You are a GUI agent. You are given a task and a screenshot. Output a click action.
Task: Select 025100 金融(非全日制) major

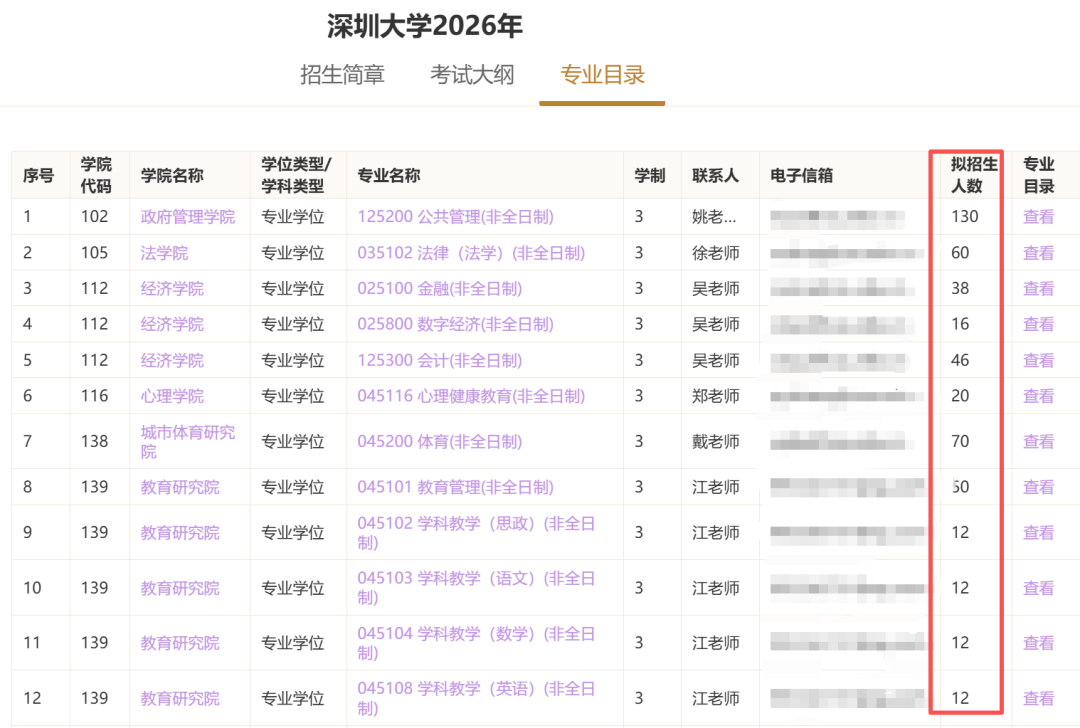click(x=439, y=289)
